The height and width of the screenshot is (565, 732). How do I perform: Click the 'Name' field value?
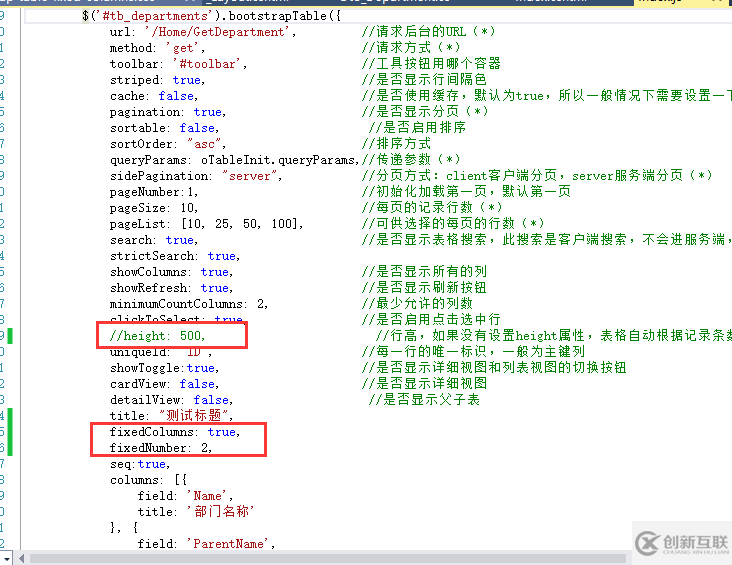pyautogui.click(x=207, y=496)
